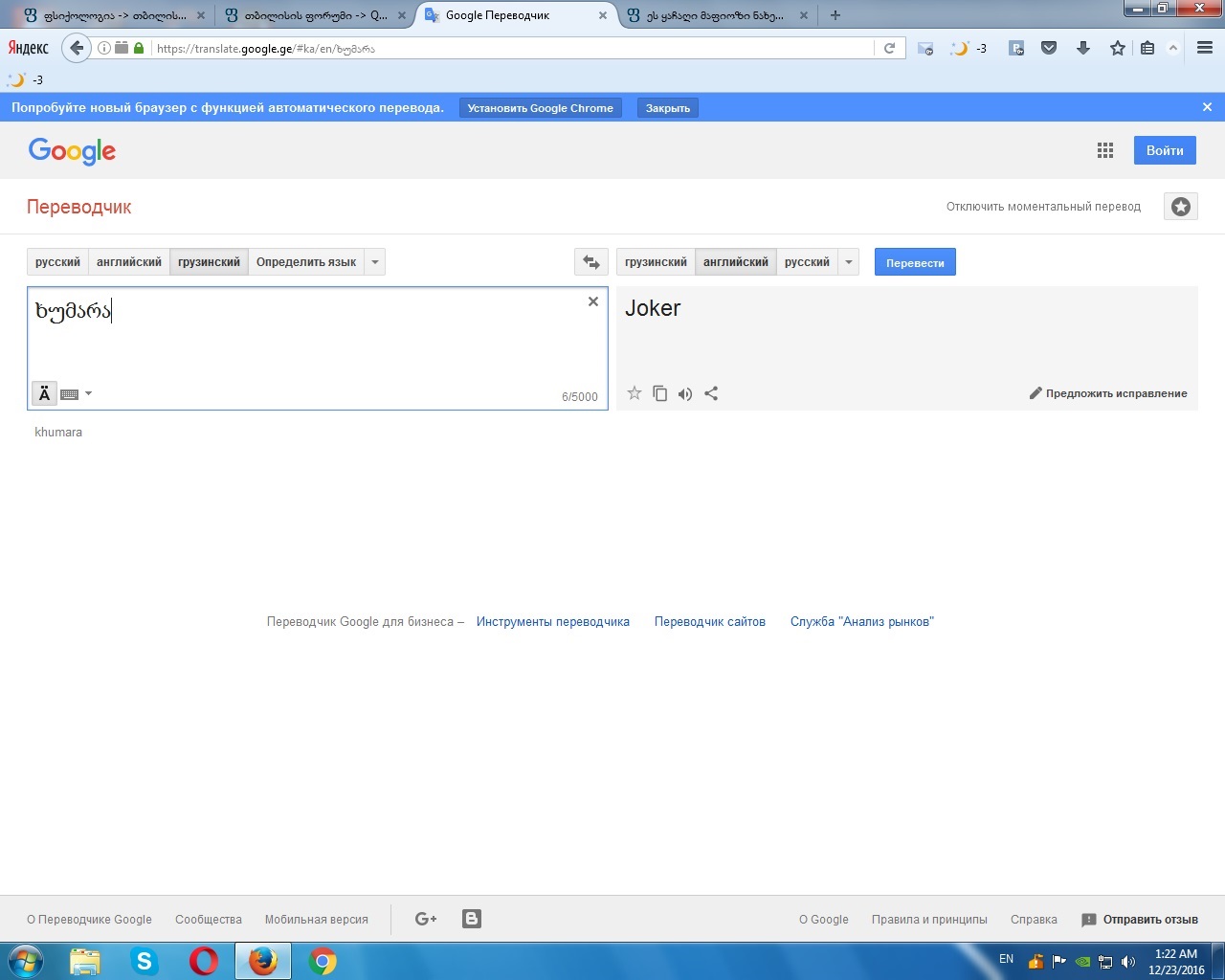The width and height of the screenshot is (1225, 980).
Task: Click the Google+ footer icon
Action: (426, 919)
